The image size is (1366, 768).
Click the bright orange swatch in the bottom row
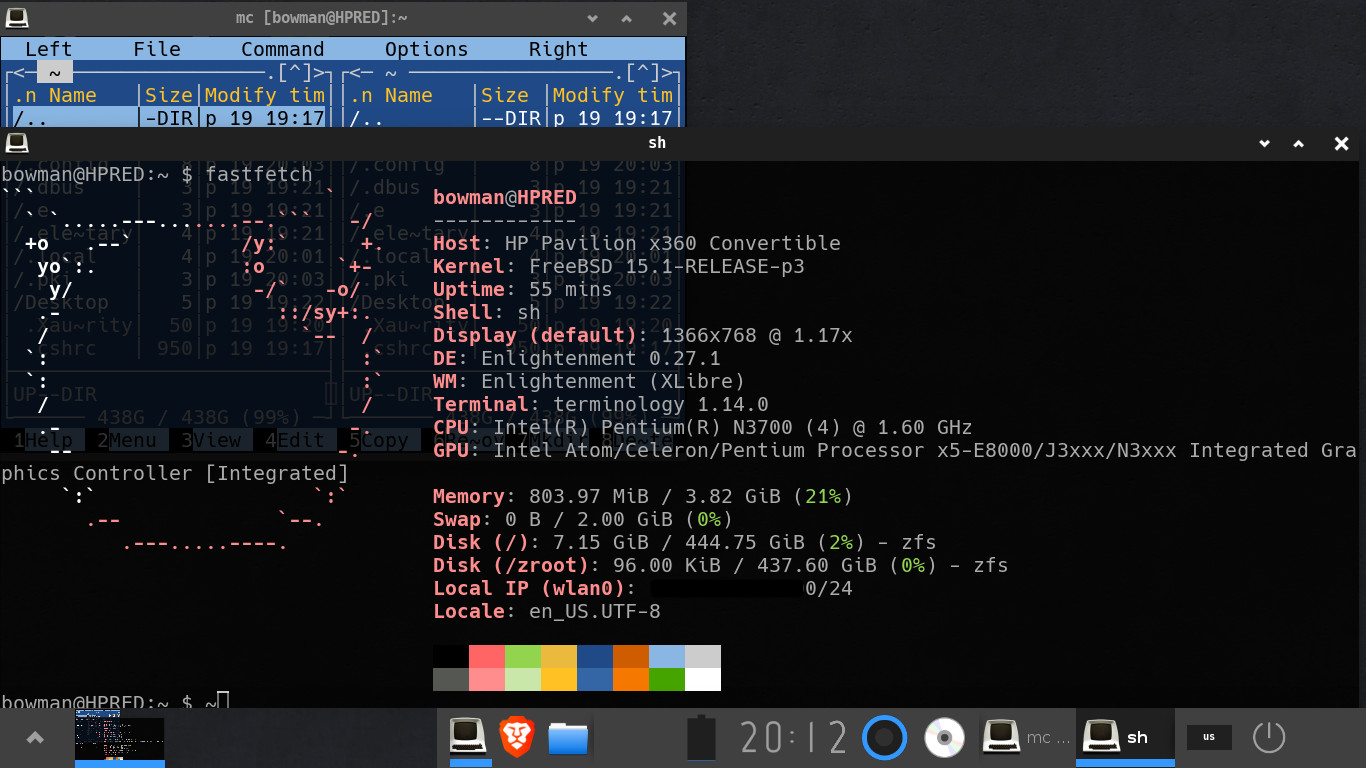click(x=631, y=679)
